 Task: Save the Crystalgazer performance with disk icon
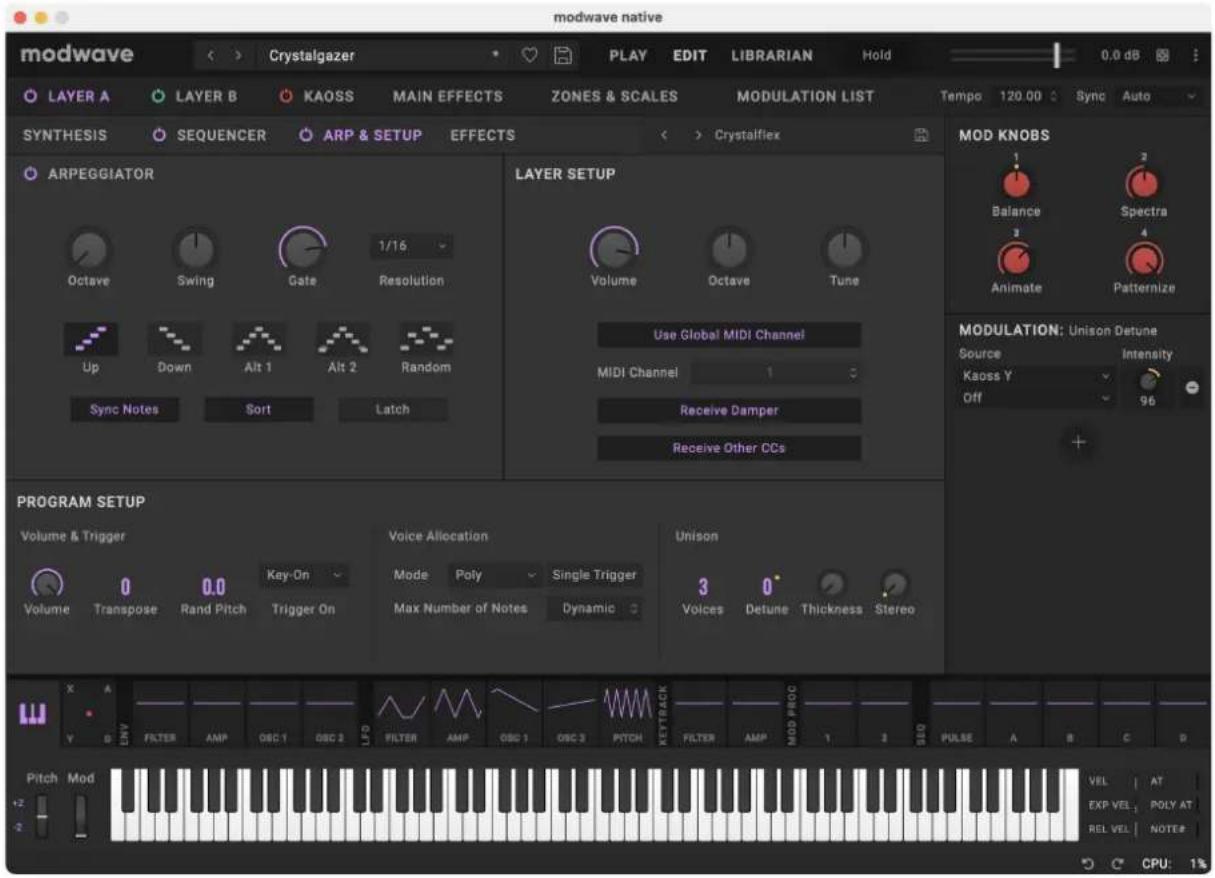(563, 56)
